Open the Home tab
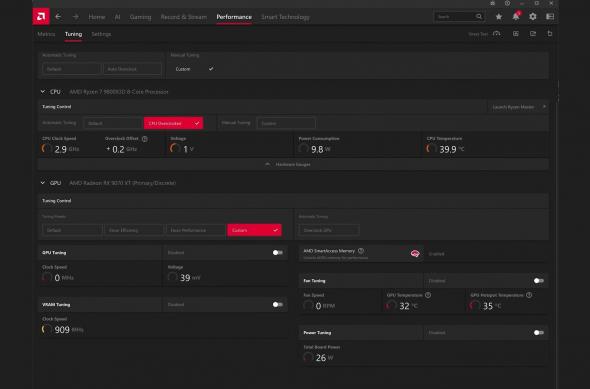This screenshot has height=389, width=590. [97, 17]
